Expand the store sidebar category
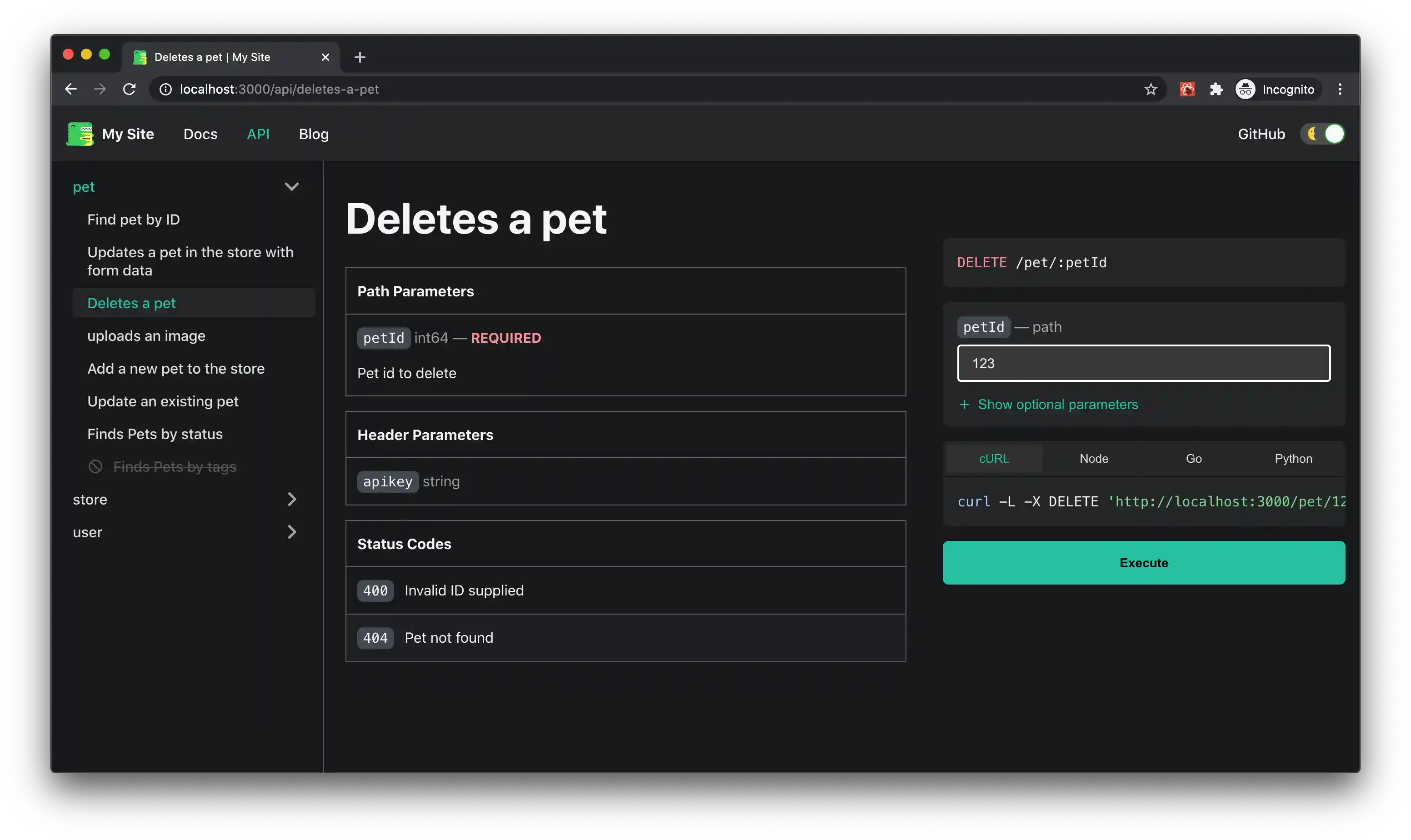This screenshot has height=840, width=1411. [291, 499]
